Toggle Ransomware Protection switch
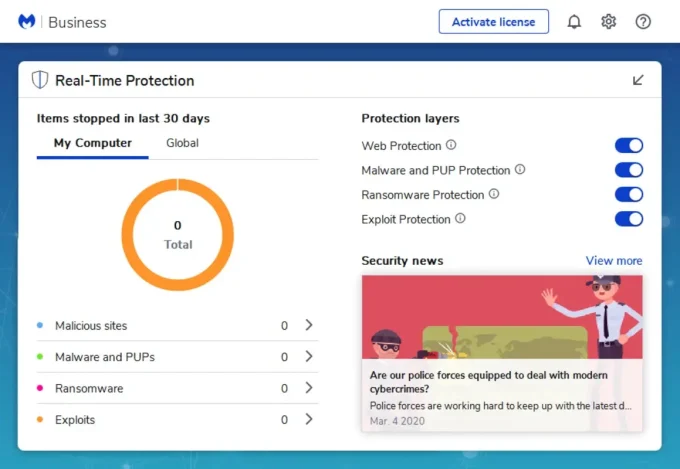Screen dimensions: 680x469 point(628,194)
